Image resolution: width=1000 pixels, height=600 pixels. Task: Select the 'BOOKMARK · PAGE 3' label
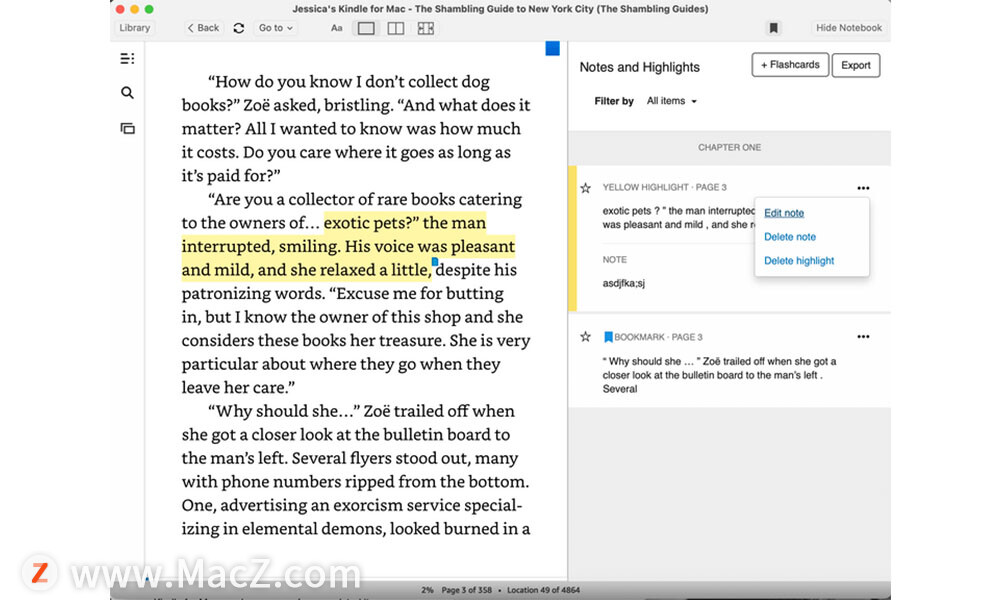click(658, 337)
